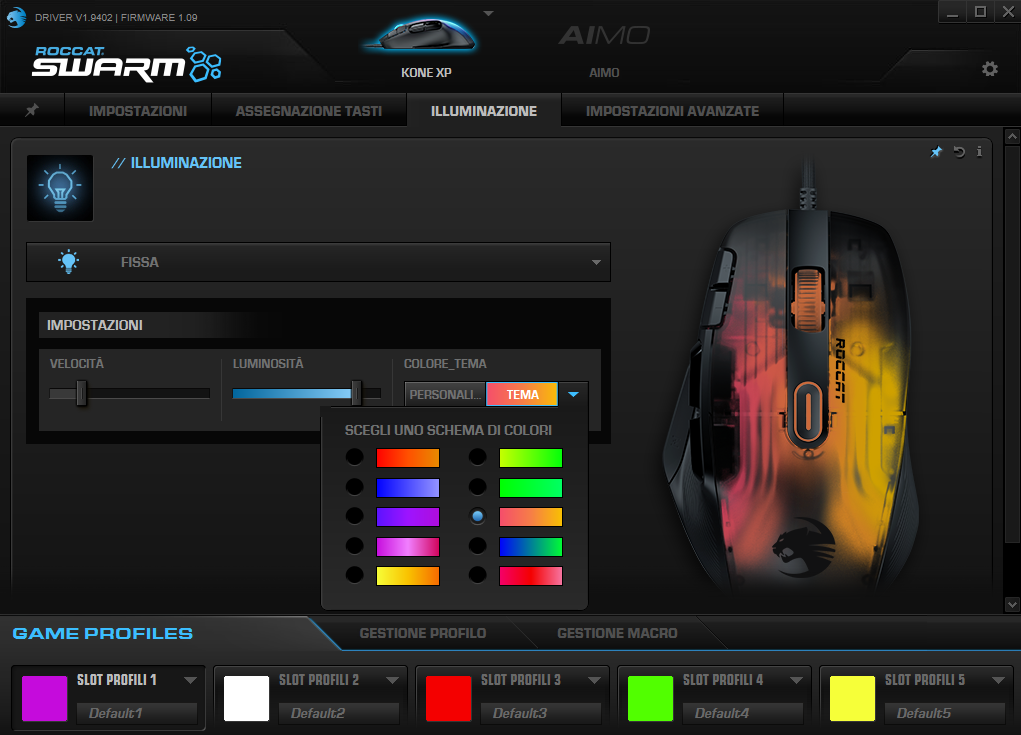Switch to the Impostazioni Avanzate tab

[x=672, y=111]
